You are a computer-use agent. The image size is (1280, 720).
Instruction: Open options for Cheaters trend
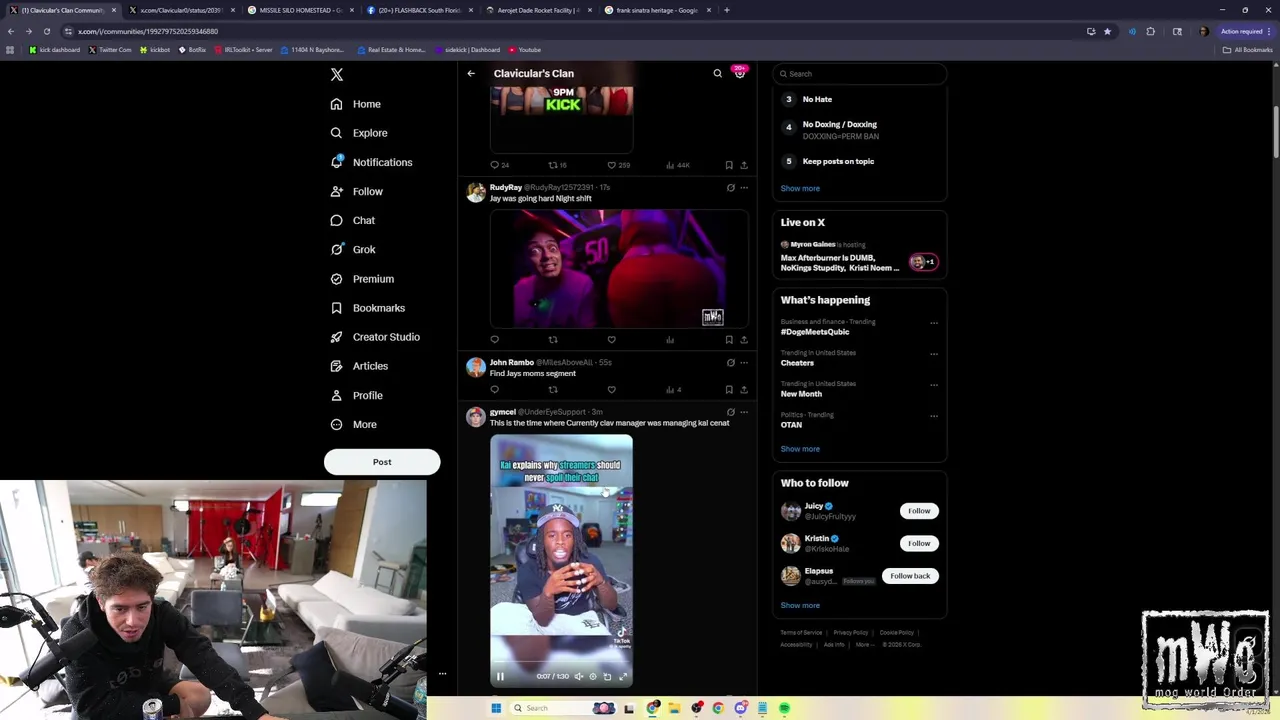point(934,354)
